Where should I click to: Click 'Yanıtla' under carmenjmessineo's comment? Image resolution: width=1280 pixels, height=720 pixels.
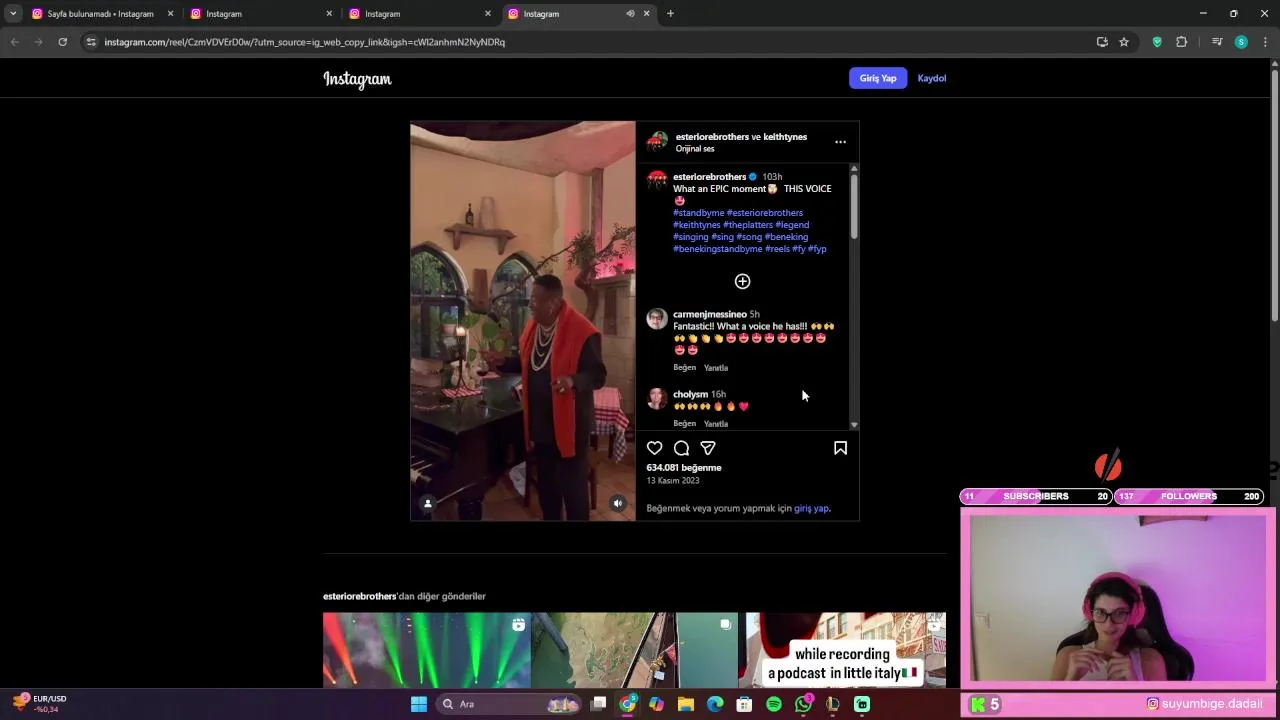coord(716,367)
